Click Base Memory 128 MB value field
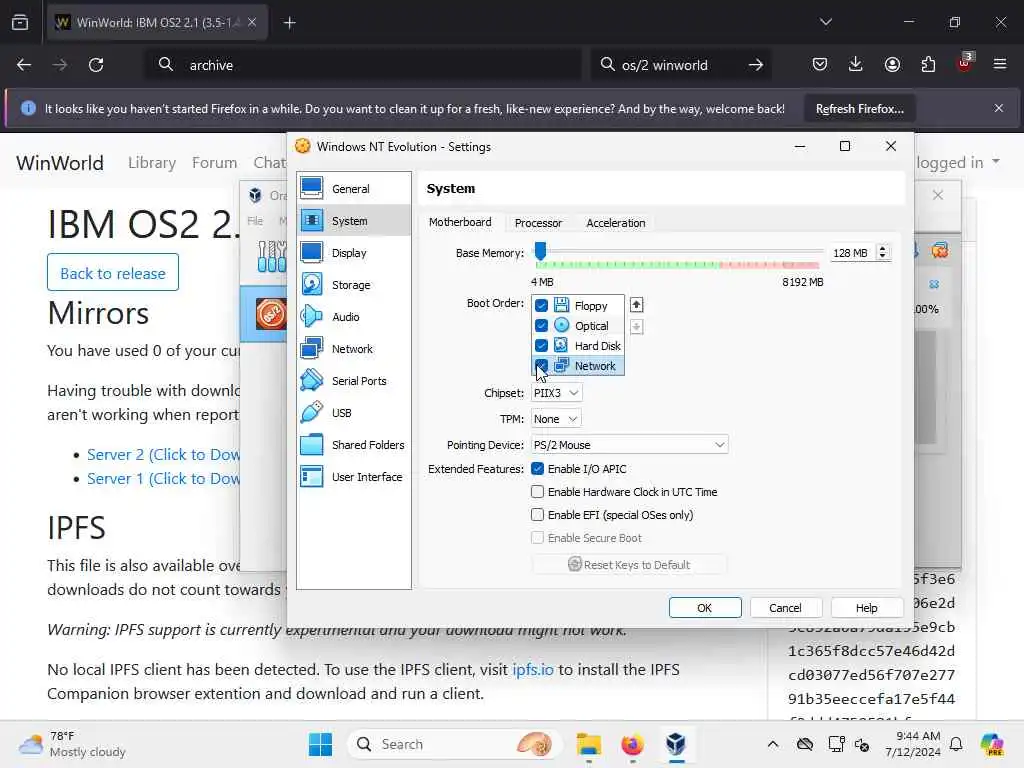Viewport: 1024px width, 768px height. 852,253
